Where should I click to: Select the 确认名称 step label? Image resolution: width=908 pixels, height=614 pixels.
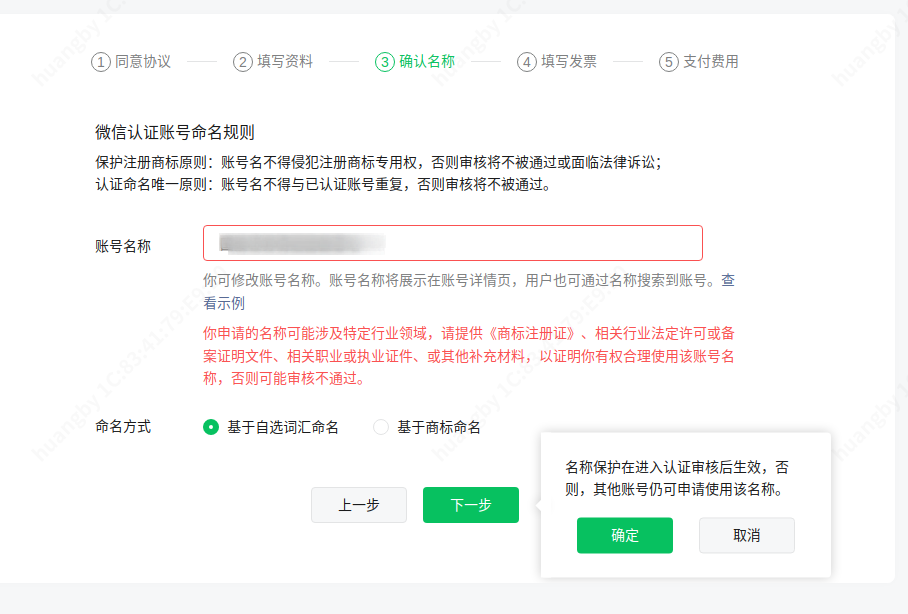tap(427, 61)
